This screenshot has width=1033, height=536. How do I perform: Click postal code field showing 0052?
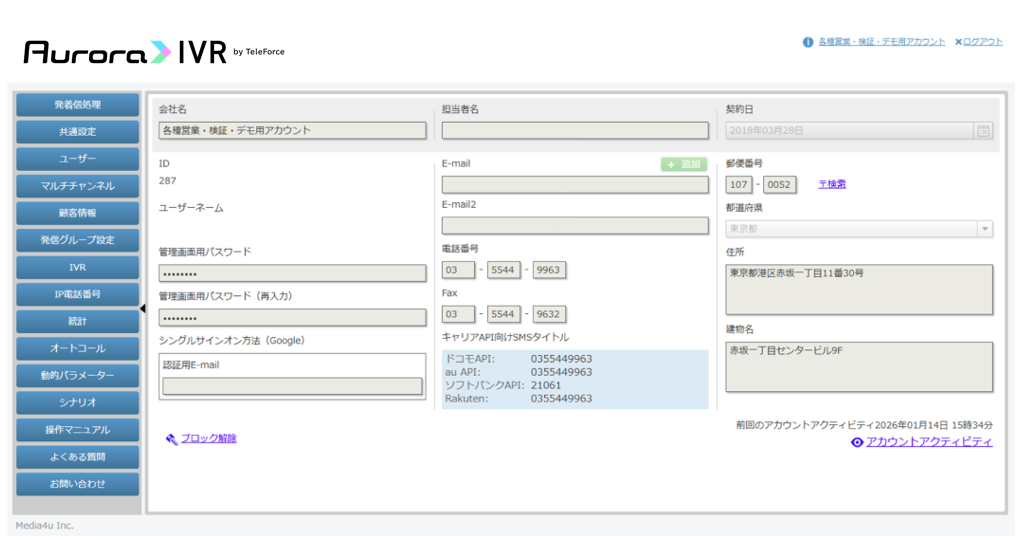point(779,185)
